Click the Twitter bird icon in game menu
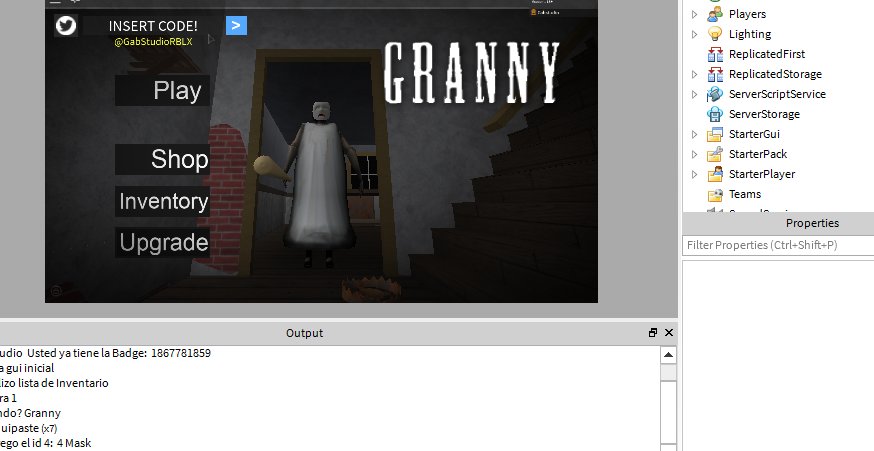874x451 pixels. [x=66, y=26]
